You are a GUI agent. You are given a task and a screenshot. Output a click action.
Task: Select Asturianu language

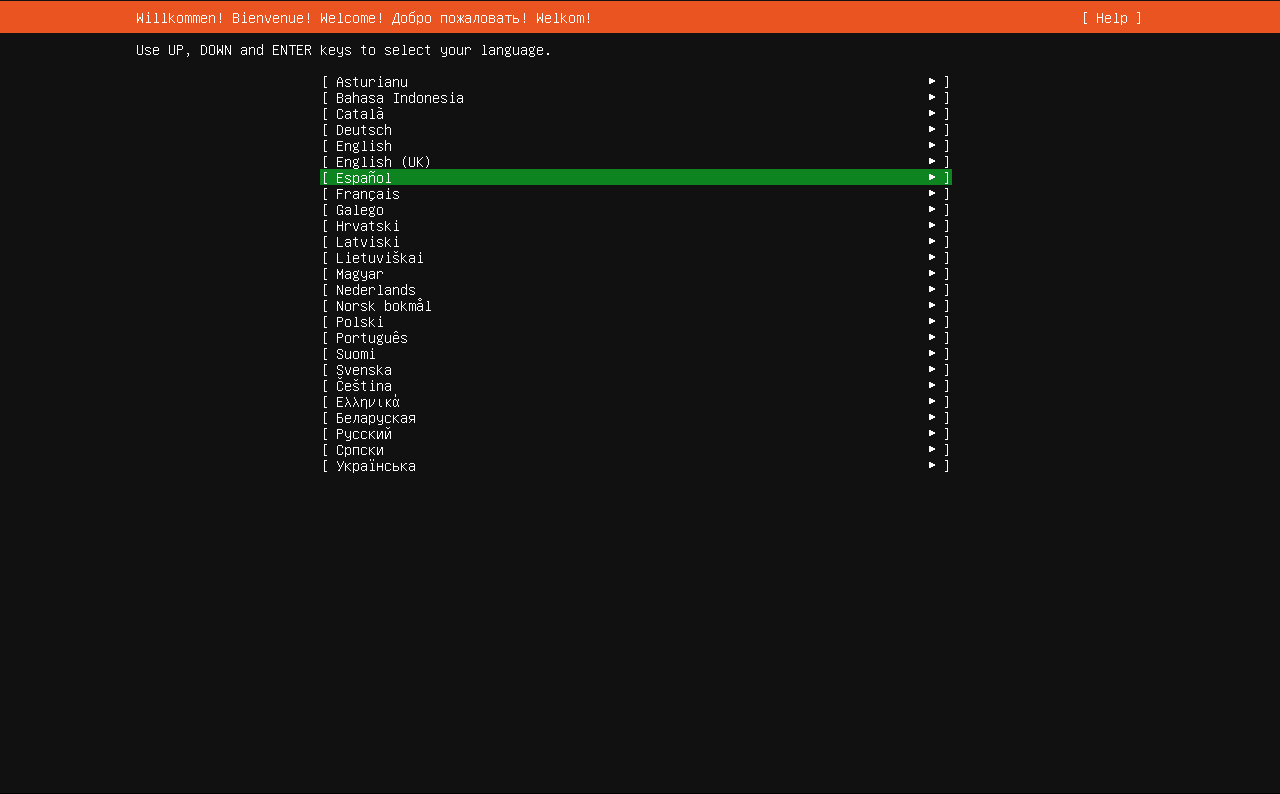[636, 82]
